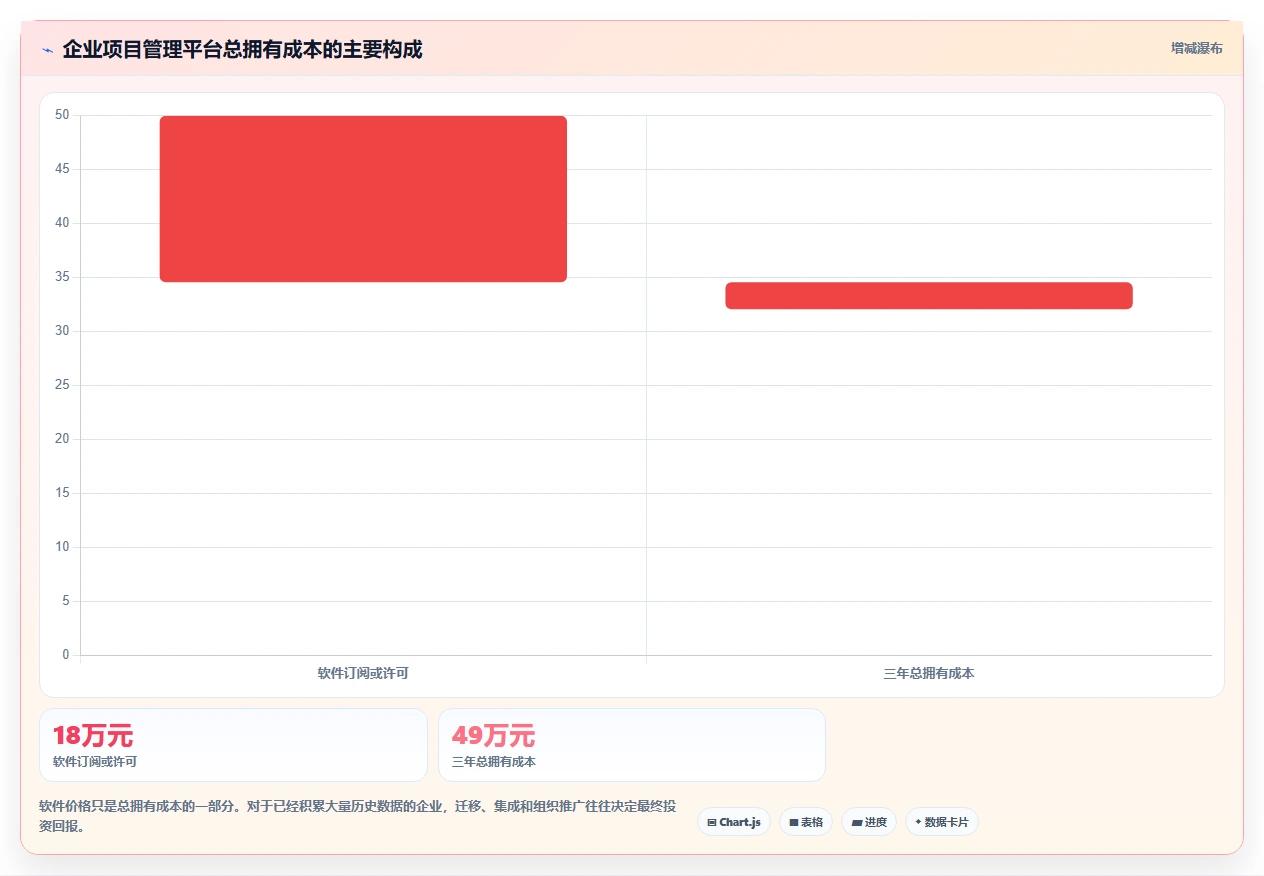Click the Chart.js chip

[x=734, y=822]
